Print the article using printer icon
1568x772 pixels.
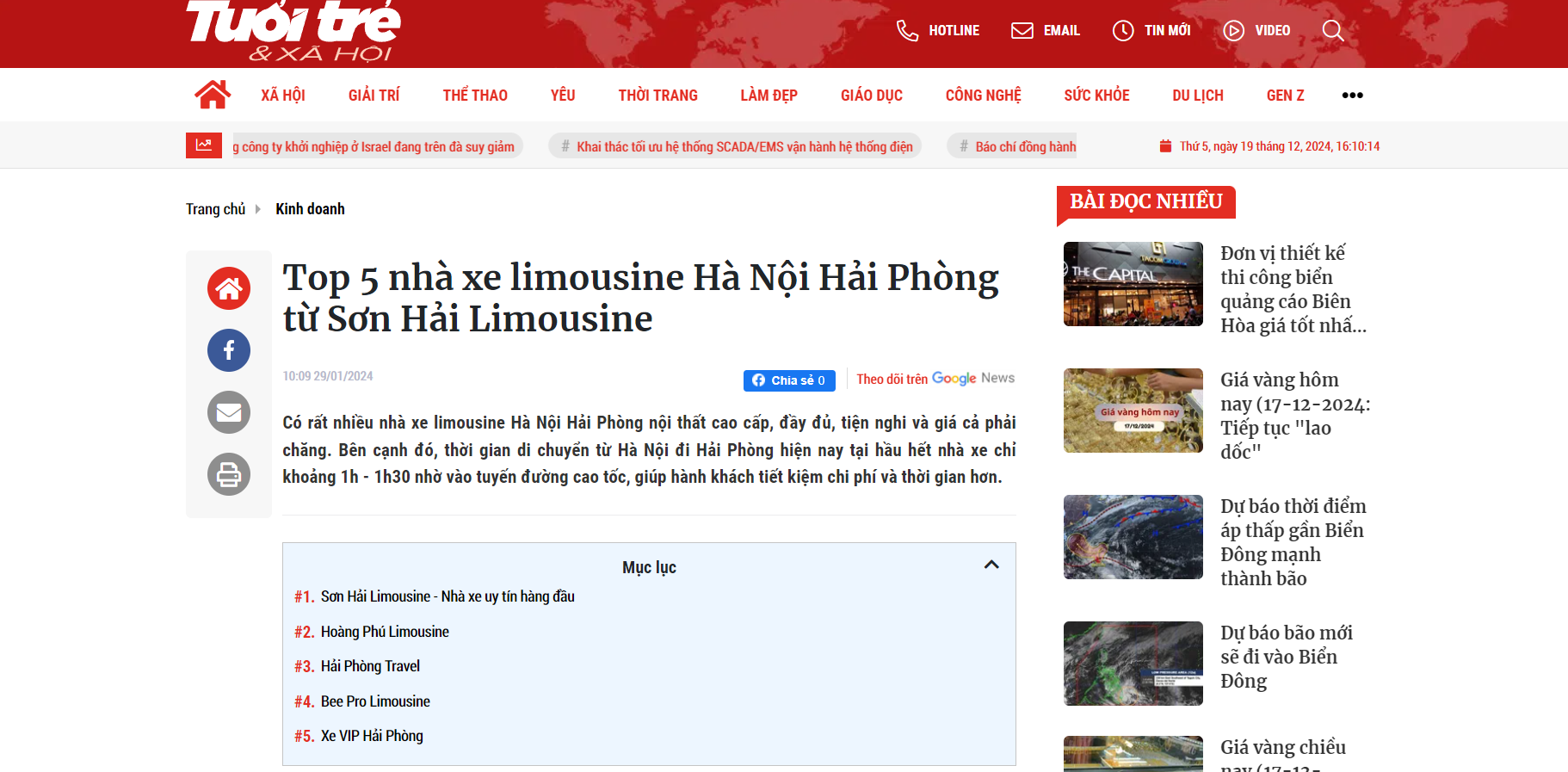229,474
